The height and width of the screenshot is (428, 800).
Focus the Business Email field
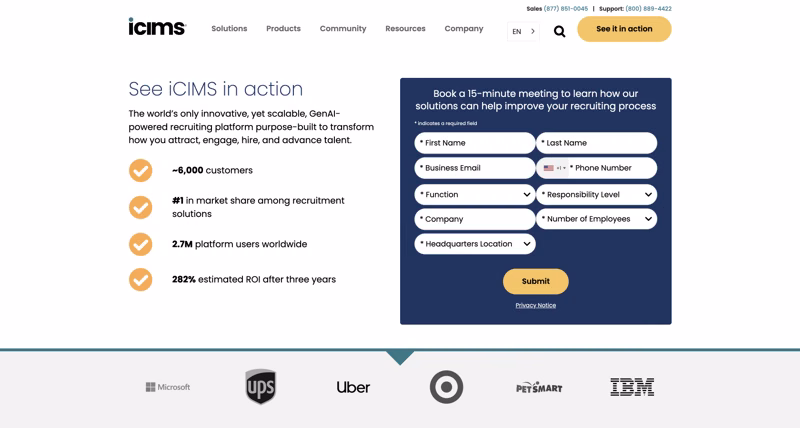coord(474,168)
